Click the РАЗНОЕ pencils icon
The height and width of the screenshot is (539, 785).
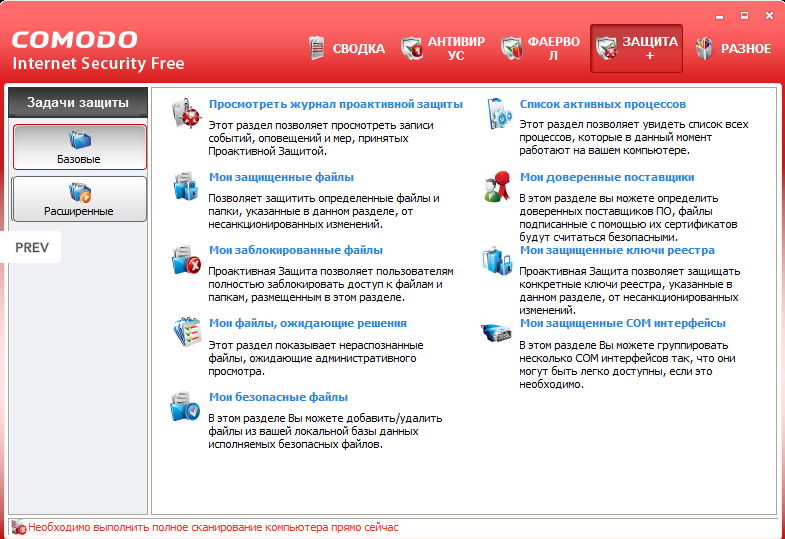point(704,48)
